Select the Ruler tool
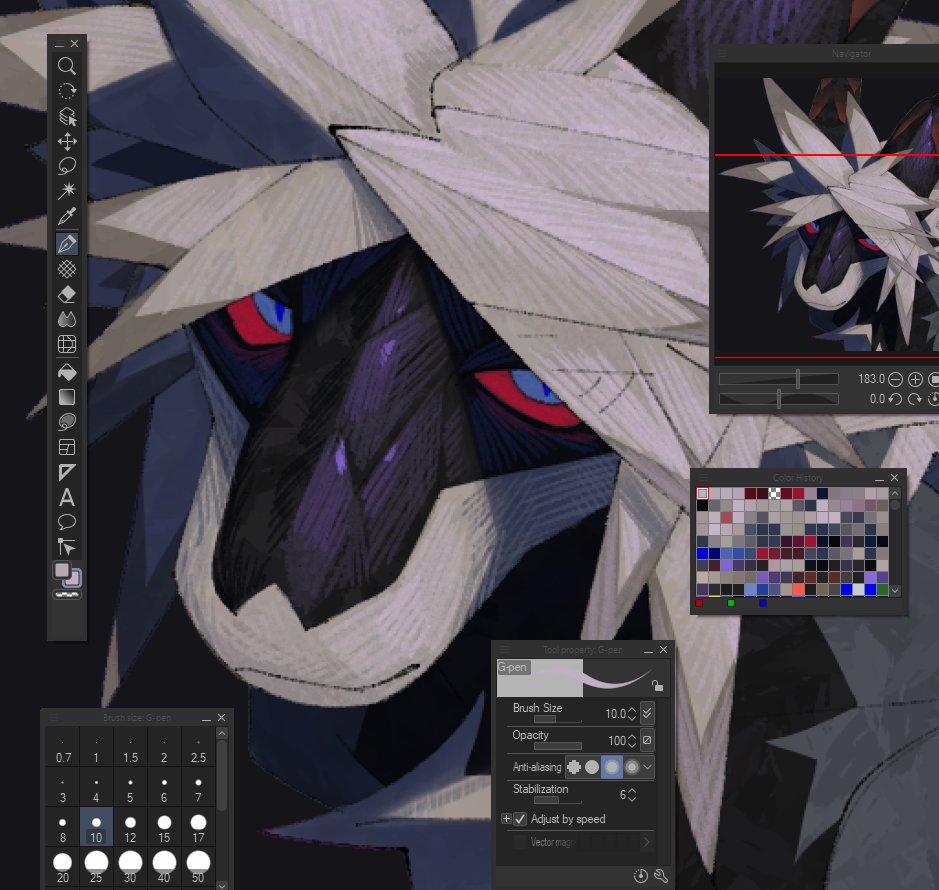939x890 pixels. (66, 472)
